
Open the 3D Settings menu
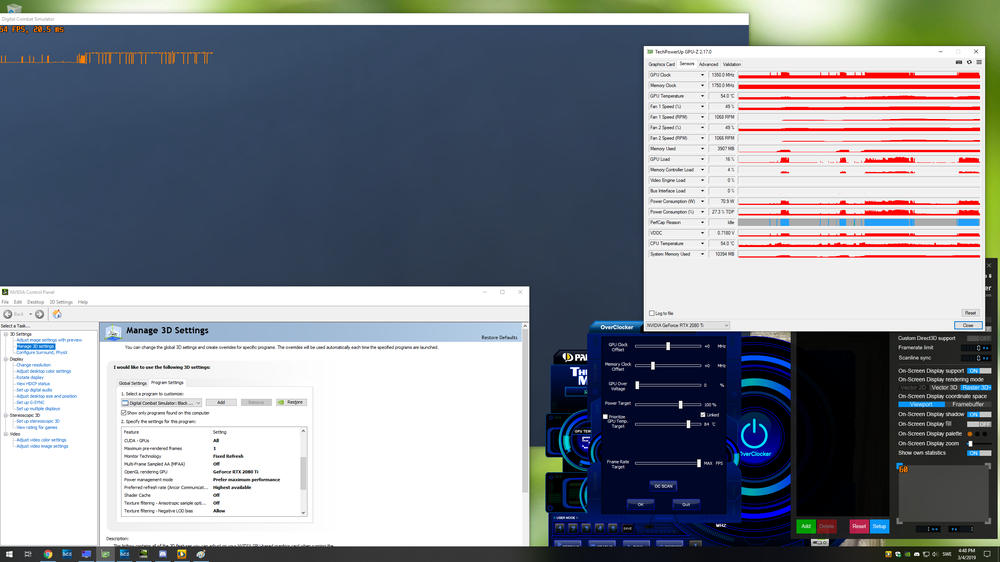click(61, 302)
